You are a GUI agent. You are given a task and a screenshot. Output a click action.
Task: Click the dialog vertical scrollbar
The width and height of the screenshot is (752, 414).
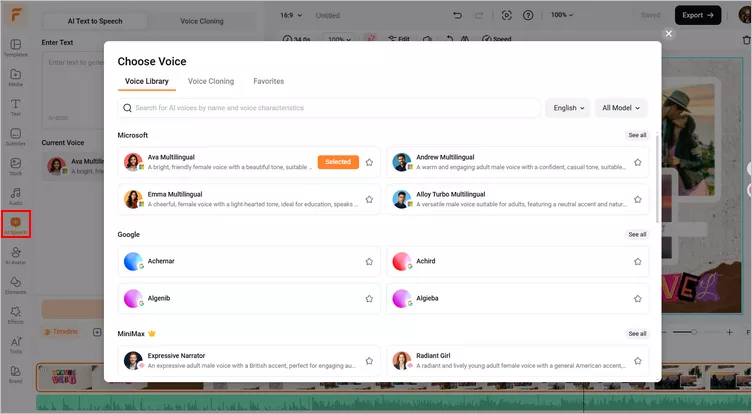click(x=657, y=180)
